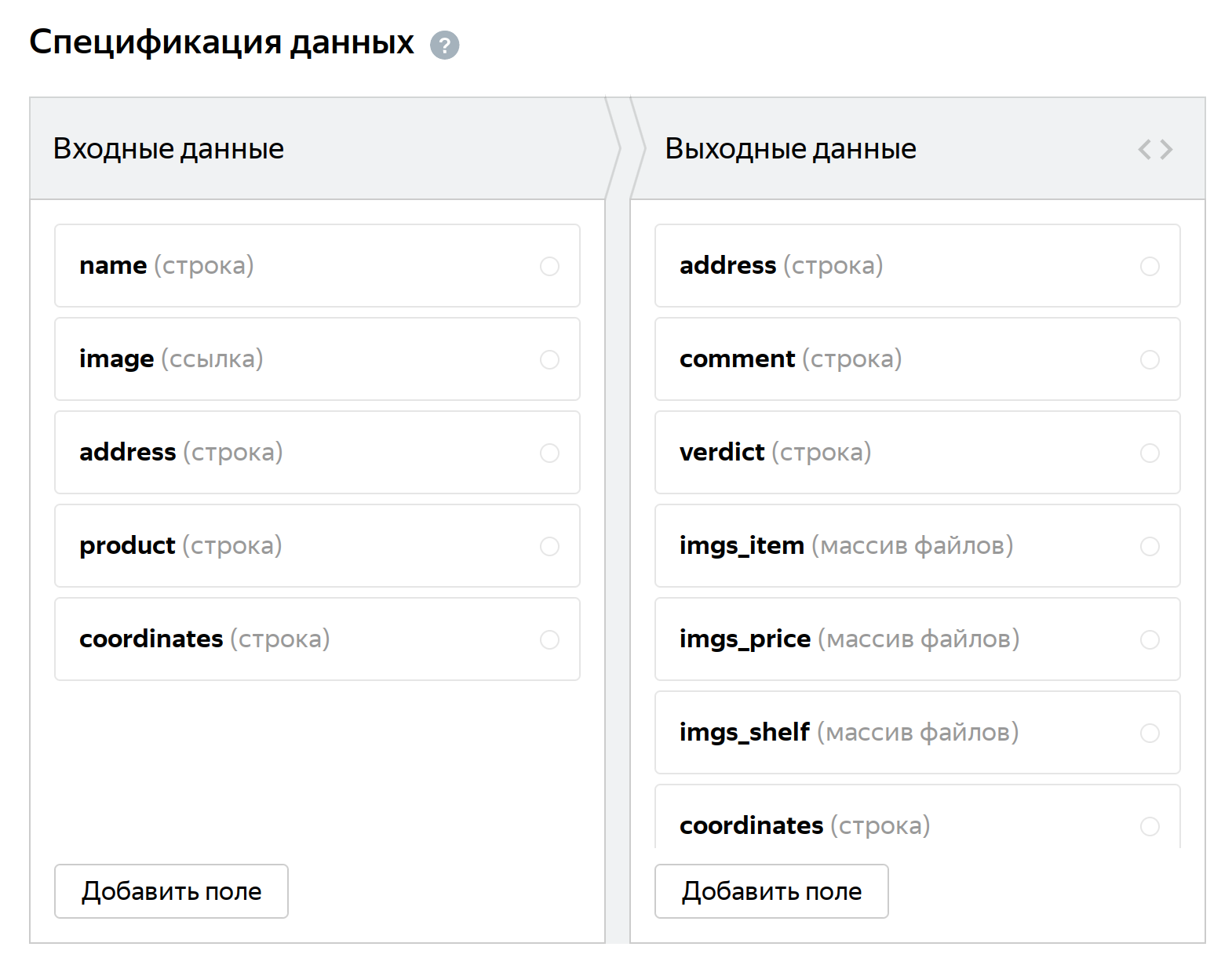Click the circle on the imgs_price output field

click(1150, 639)
